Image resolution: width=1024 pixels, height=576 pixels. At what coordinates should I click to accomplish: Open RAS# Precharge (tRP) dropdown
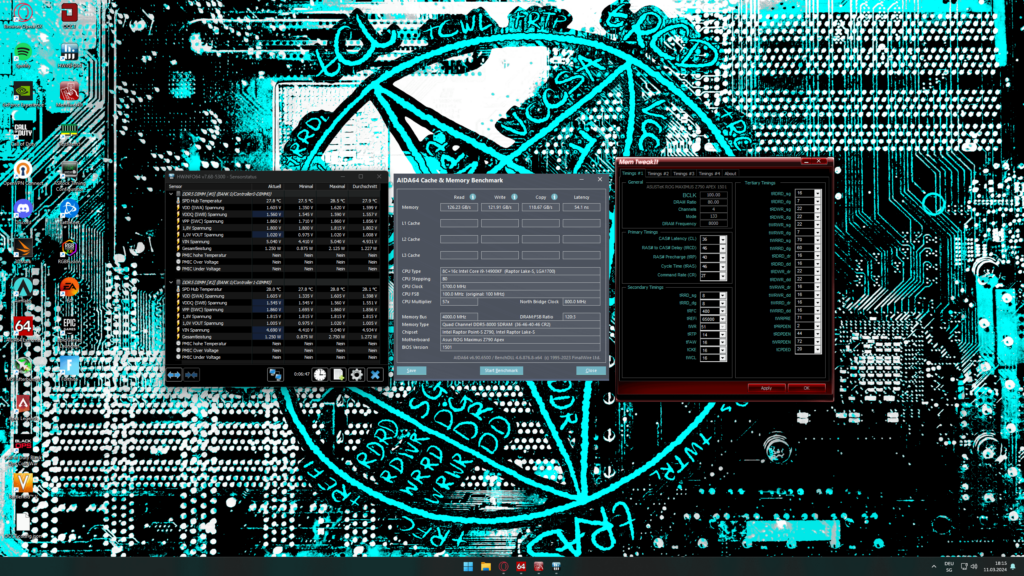tap(723, 257)
